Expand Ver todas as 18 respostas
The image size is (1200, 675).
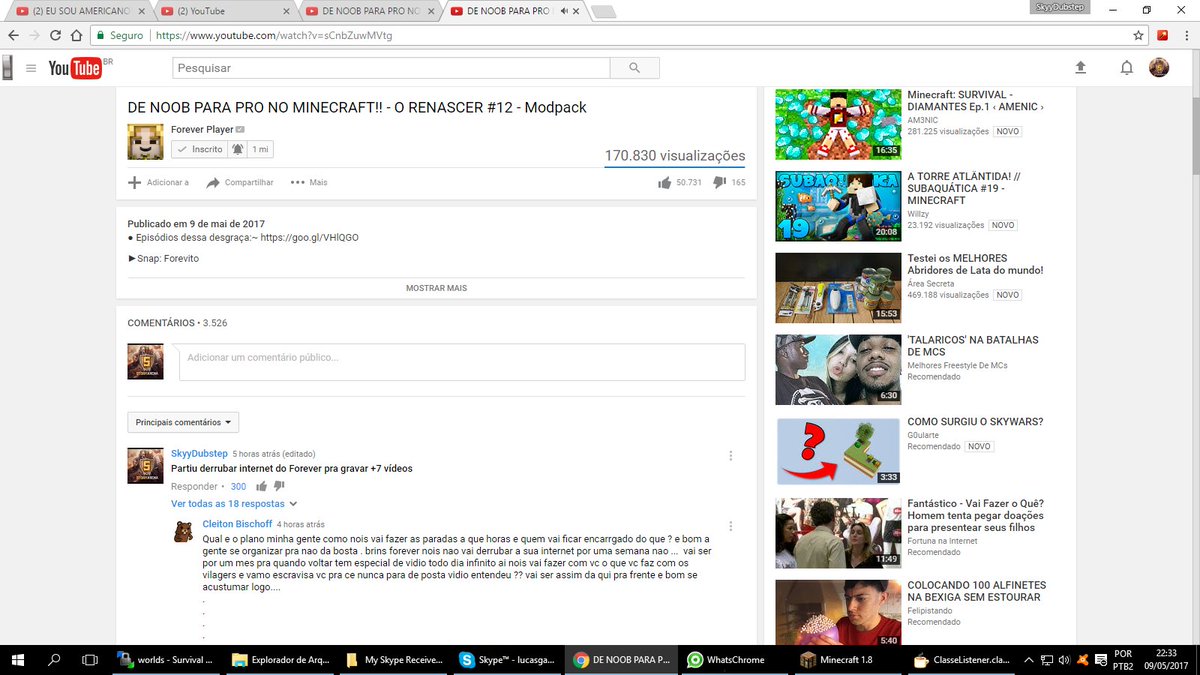(234, 504)
